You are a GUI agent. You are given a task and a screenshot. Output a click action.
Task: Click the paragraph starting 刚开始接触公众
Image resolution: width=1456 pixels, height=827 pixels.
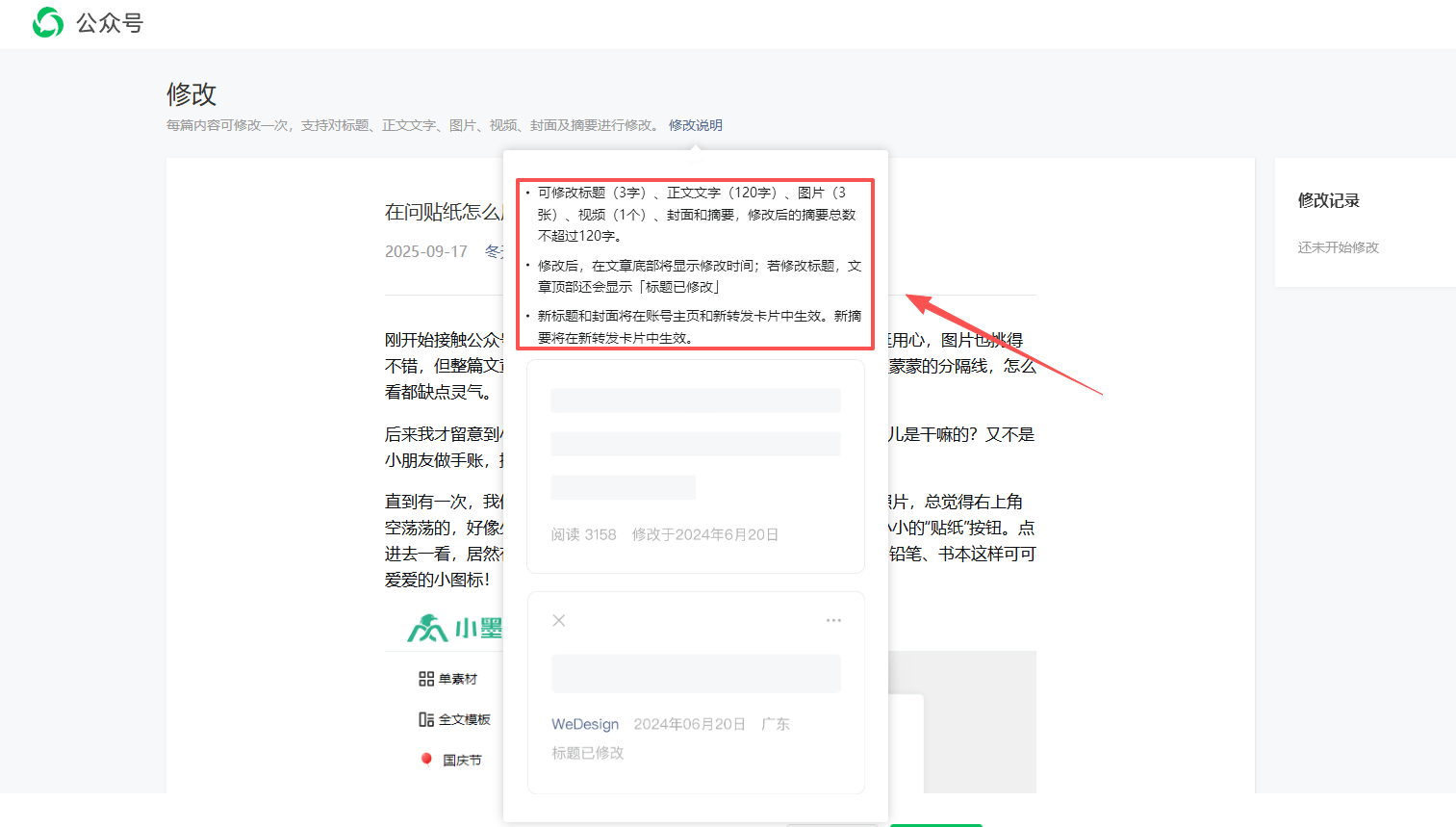[x=443, y=340]
